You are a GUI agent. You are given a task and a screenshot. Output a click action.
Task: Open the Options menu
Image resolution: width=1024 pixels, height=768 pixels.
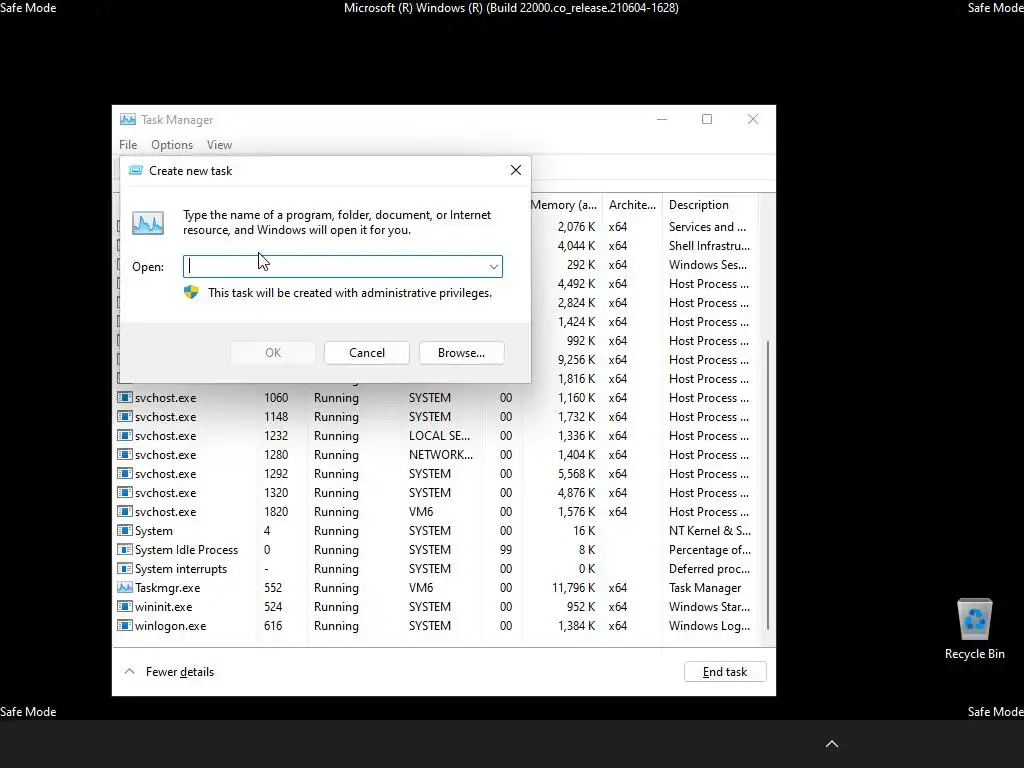pos(172,145)
